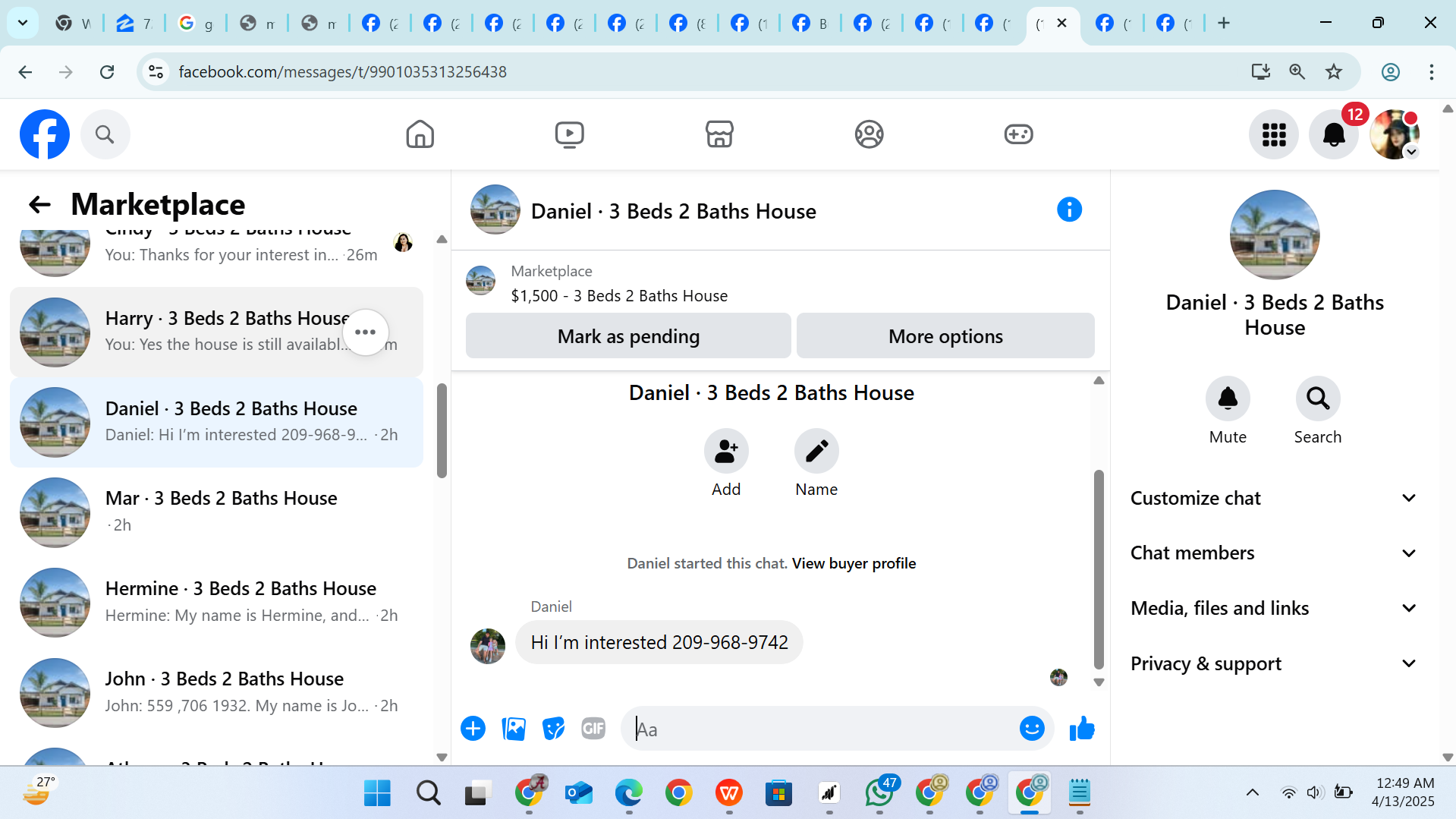Choose a GIF
The image size is (1456, 819).
[x=593, y=729]
